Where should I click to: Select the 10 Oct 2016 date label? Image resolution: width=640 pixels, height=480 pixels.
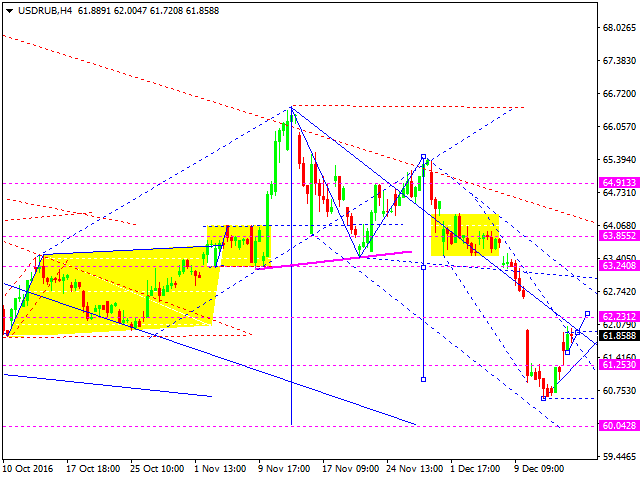[28, 469]
